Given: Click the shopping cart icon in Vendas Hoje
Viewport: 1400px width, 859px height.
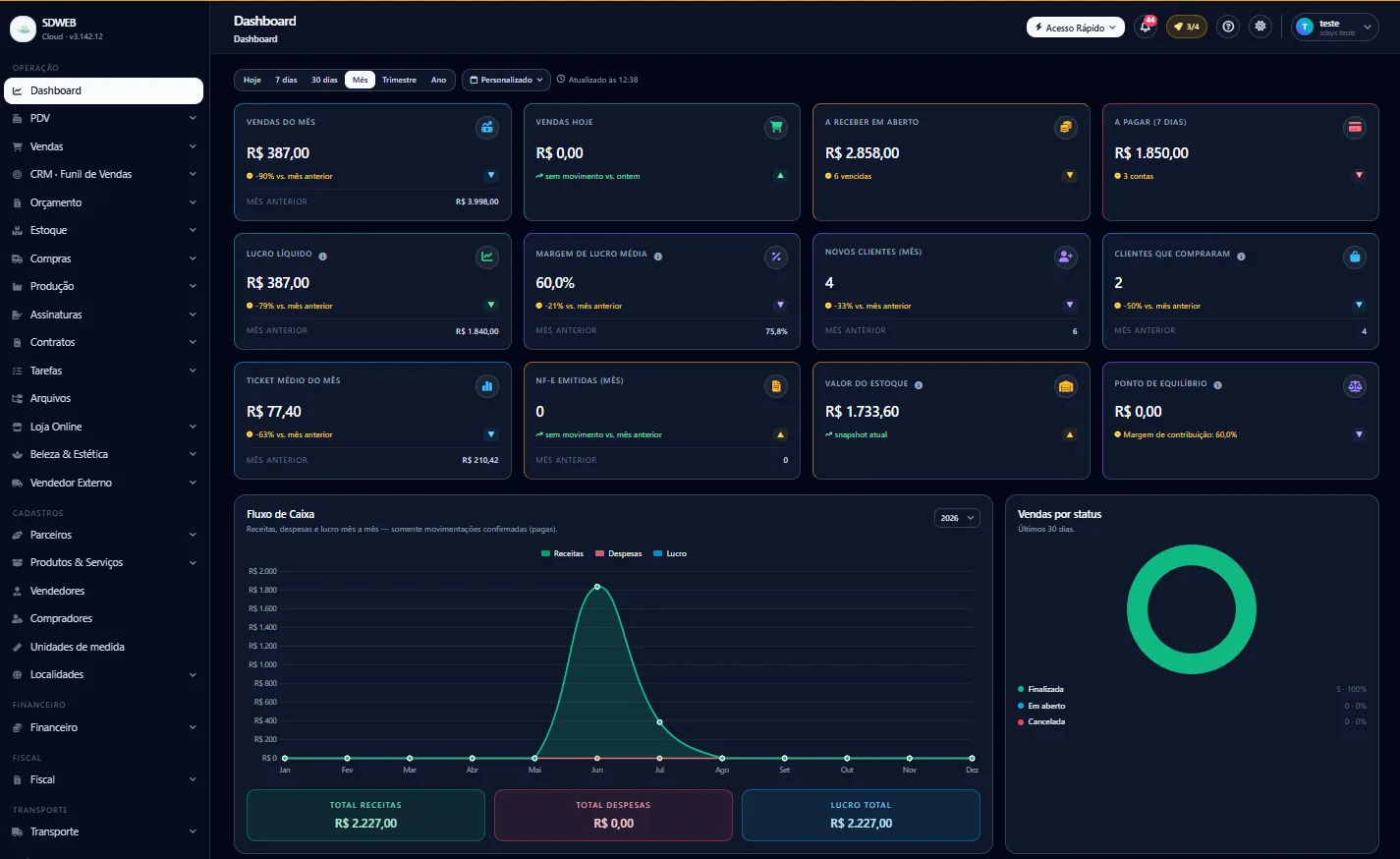Looking at the screenshot, I should pos(776,127).
